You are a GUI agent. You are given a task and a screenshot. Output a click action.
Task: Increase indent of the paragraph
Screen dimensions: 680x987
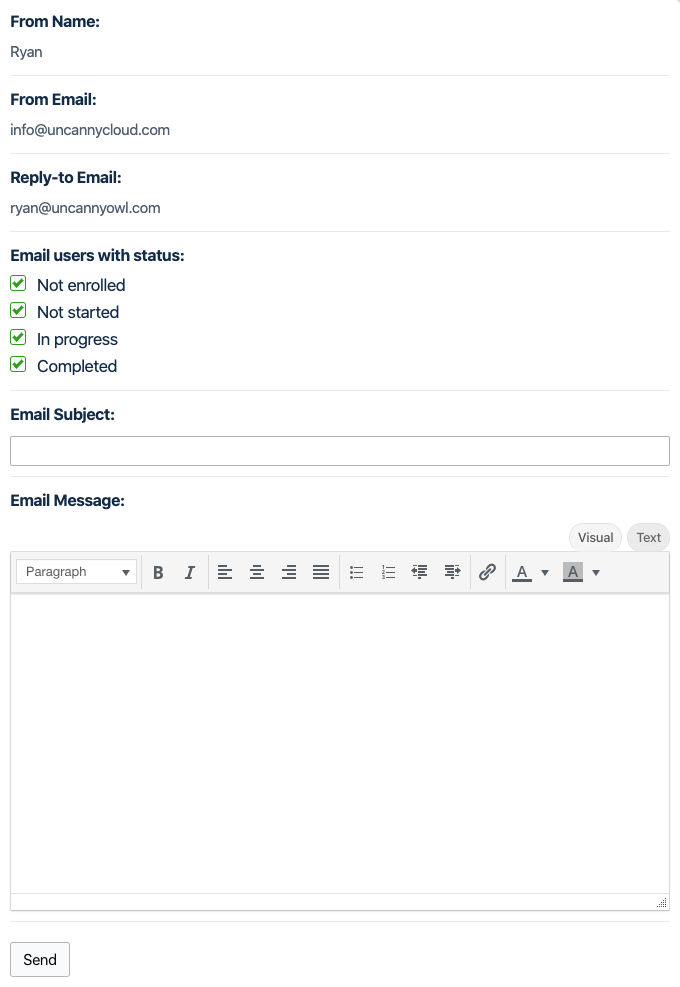point(452,572)
